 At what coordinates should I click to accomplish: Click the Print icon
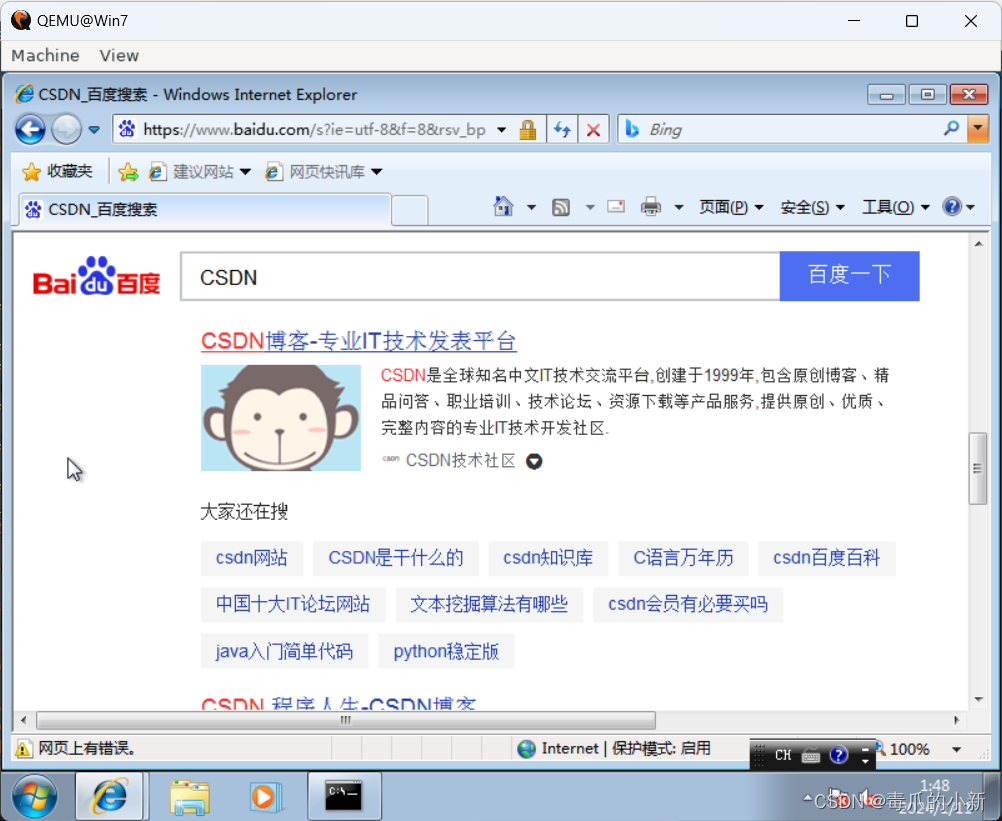651,206
